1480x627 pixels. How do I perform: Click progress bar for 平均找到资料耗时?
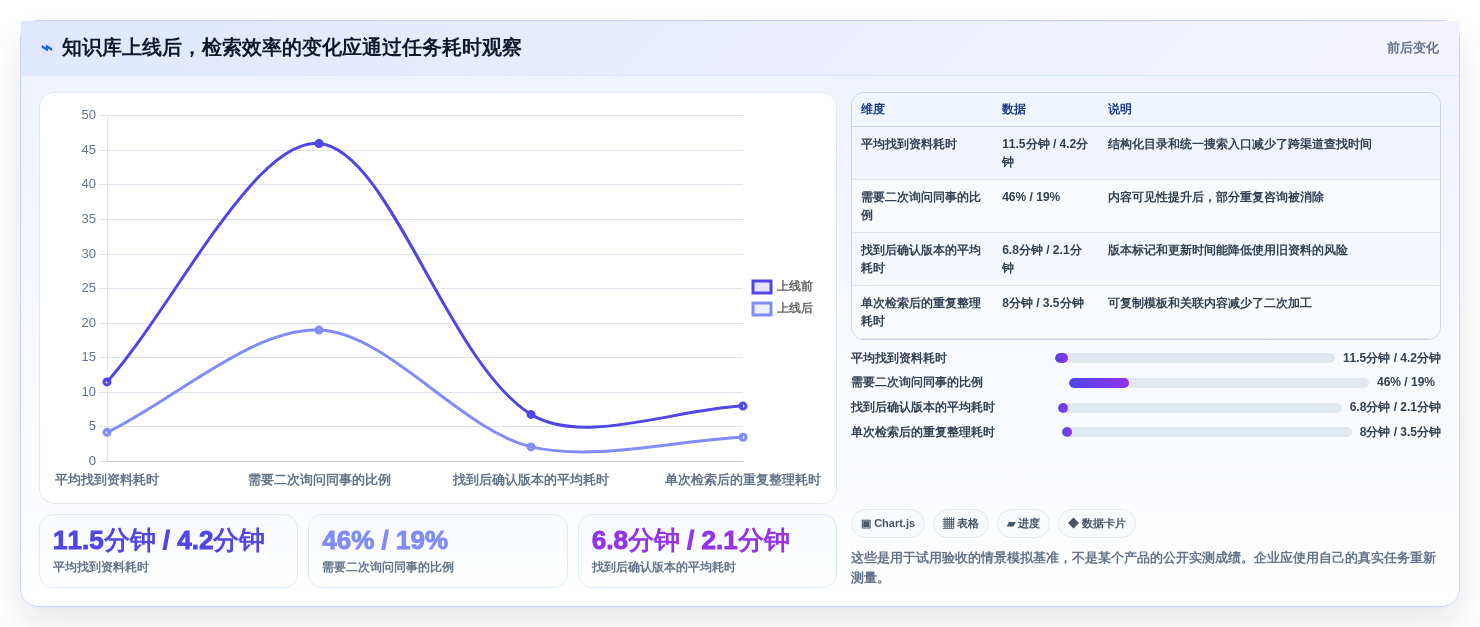[1195, 358]
